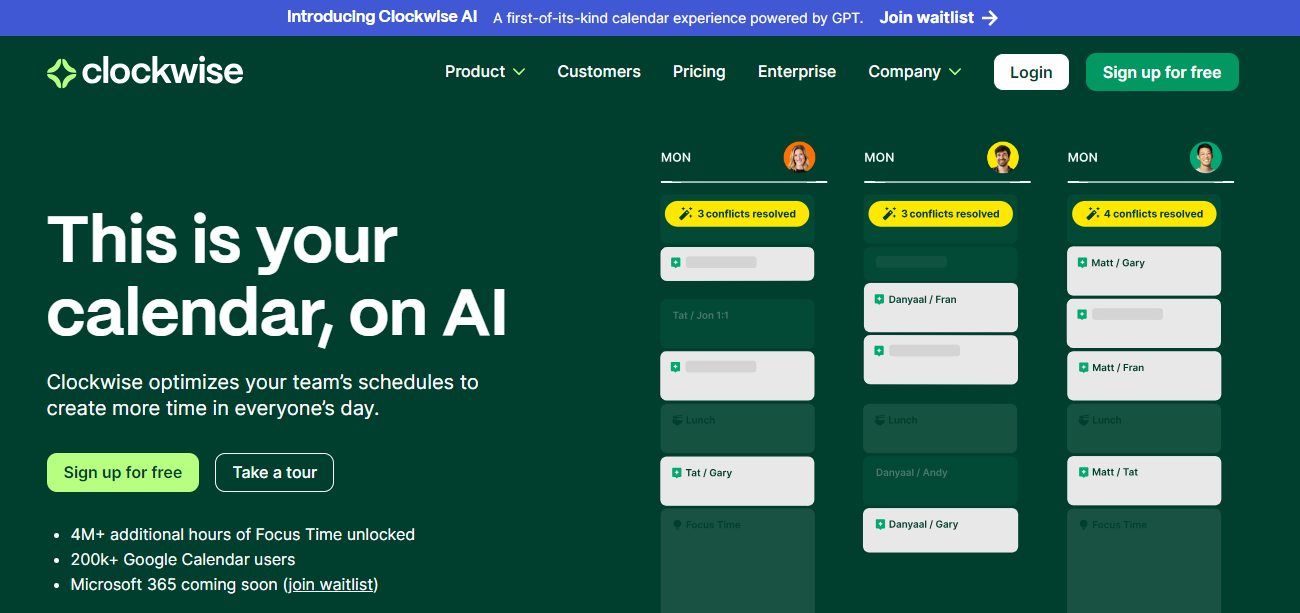The height and width of the screenshot is (613, 1300).
Task: Click the 4 conflicts resolved badge
Action: (x=1144, y=214)
